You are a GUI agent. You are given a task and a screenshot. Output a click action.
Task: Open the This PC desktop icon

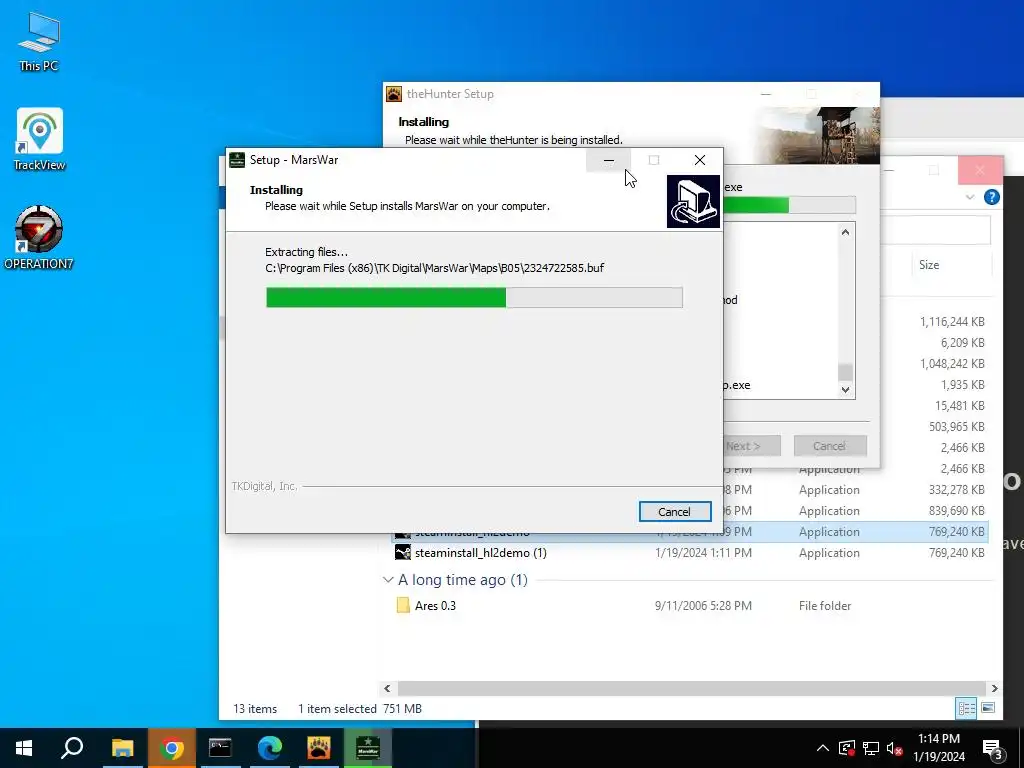[x=39, y=40]
